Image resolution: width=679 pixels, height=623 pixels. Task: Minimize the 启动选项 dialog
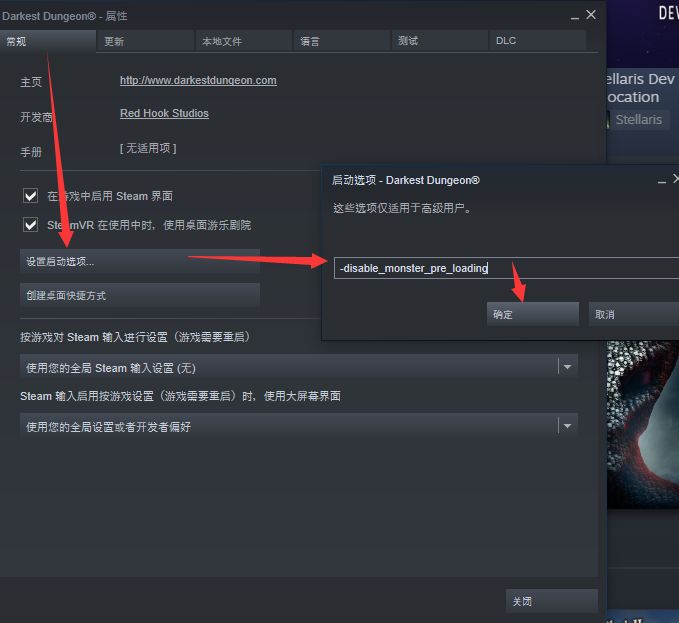click(662, 181)
